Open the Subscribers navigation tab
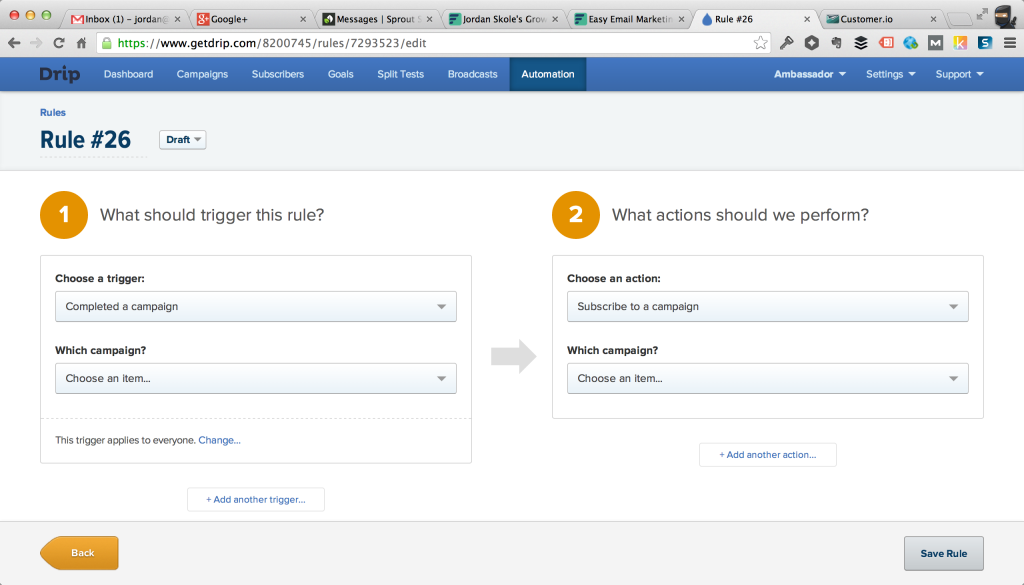The height and width of the screenshot is (585, 1024). click(x=277, y=74)
